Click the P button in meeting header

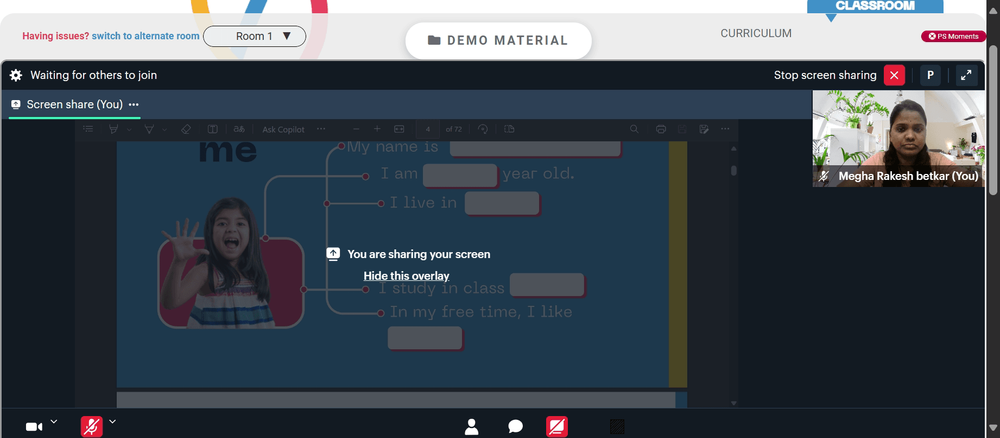930,75
